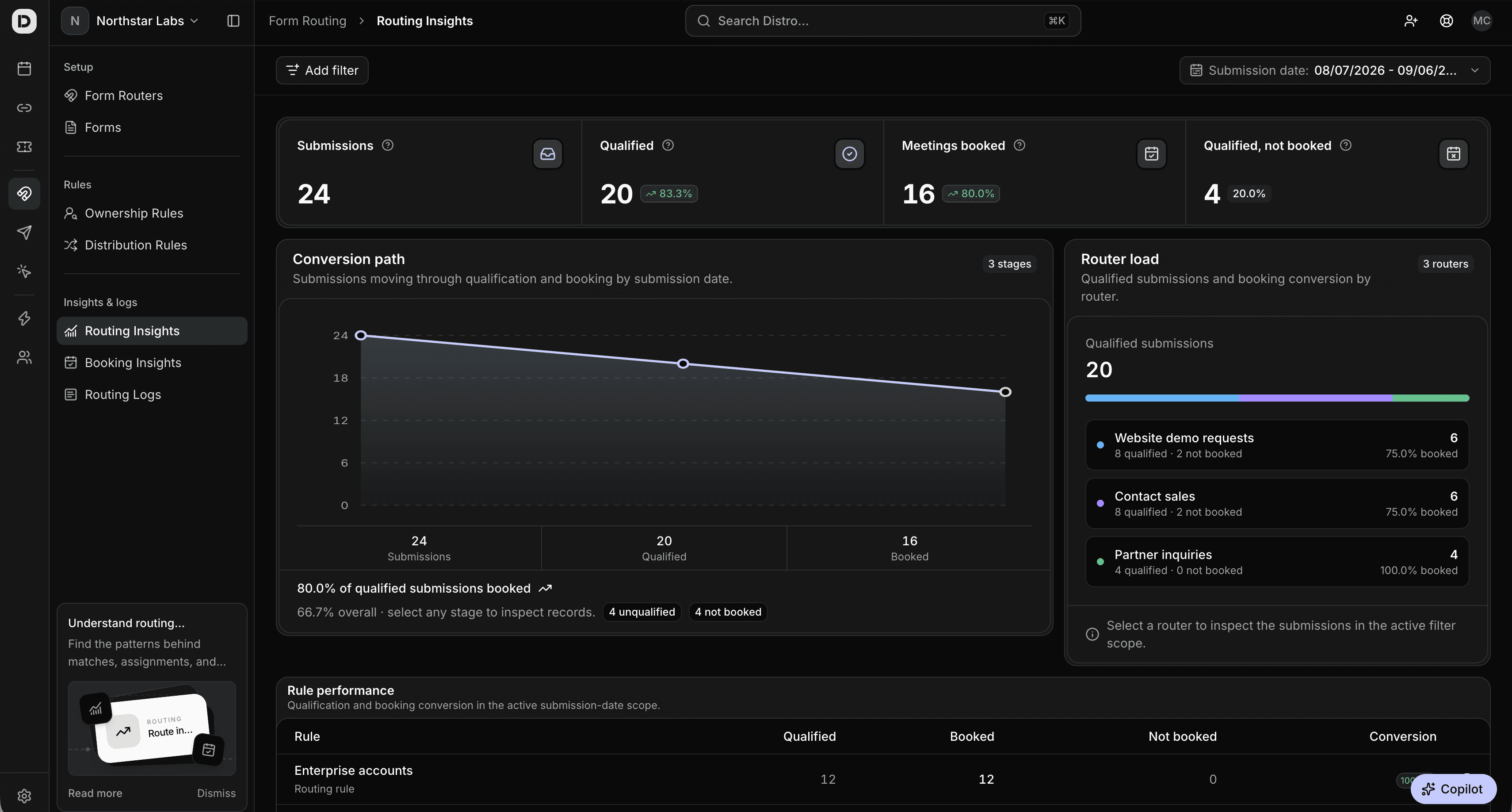Click the trend arrow after 80.0% booked text
Screen dimensions: 1512x812
(x=545, y=588)
